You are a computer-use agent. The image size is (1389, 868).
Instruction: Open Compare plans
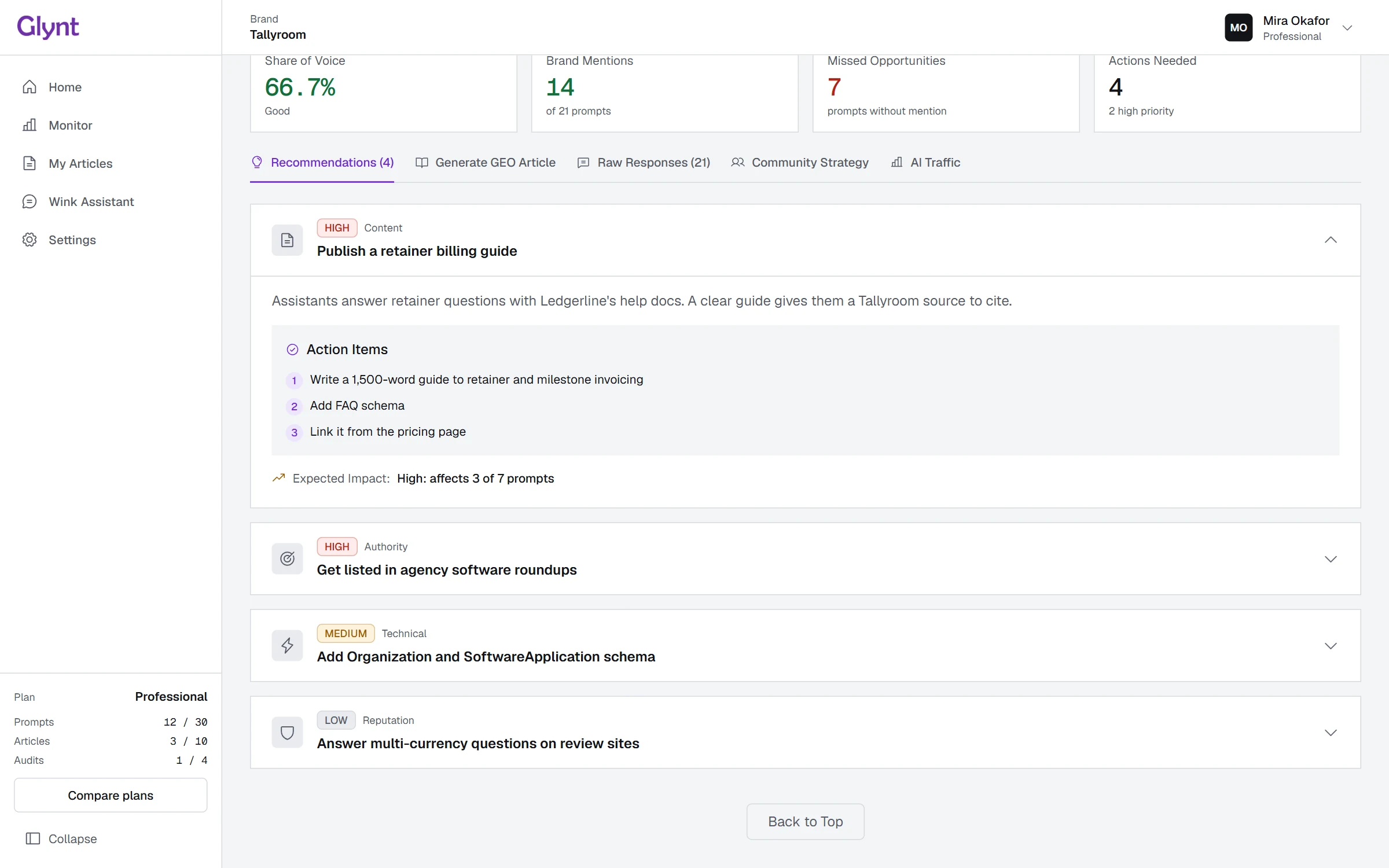point(111,795)
